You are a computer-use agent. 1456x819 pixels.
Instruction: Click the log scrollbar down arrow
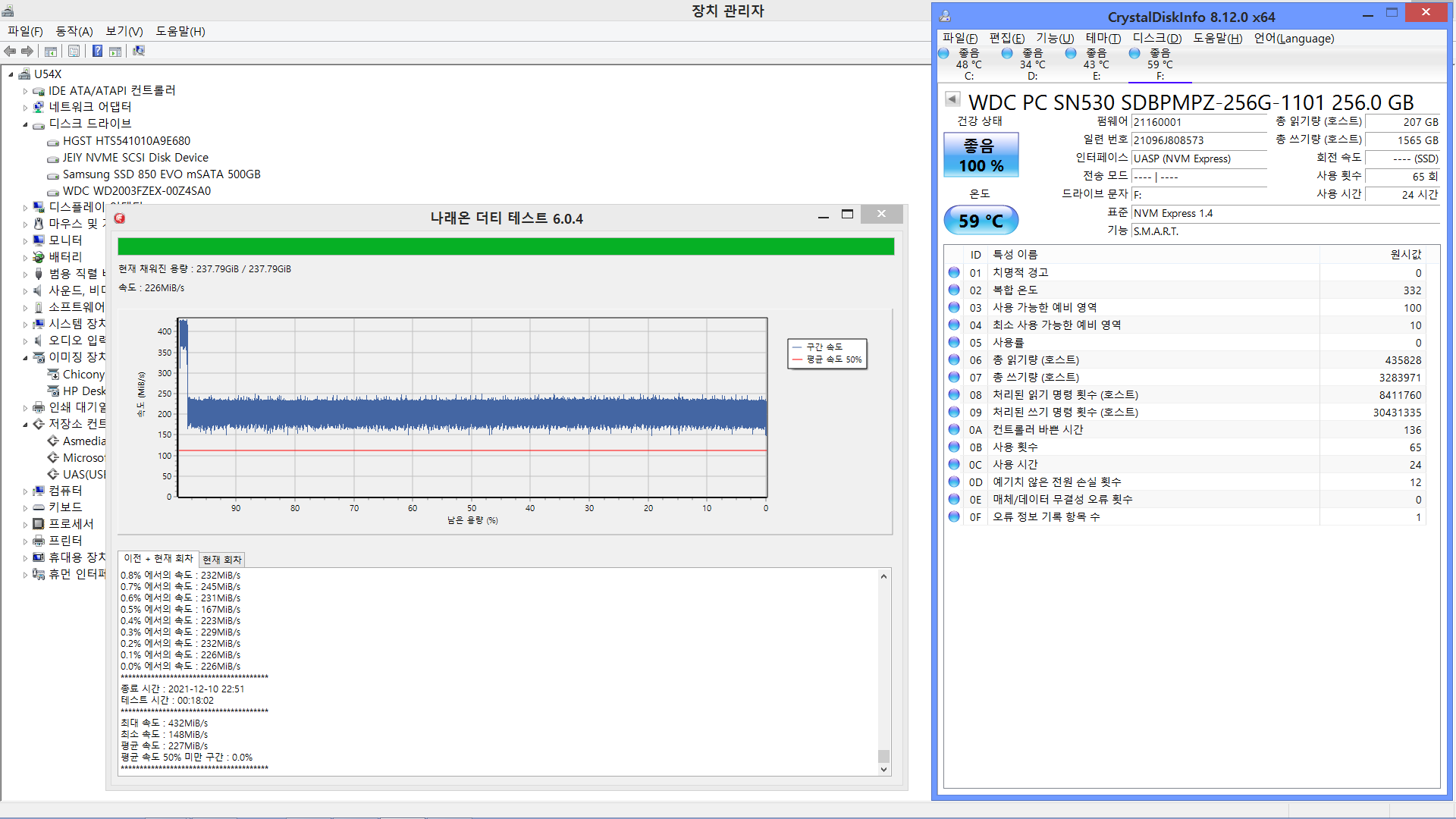tap(883, 769)
